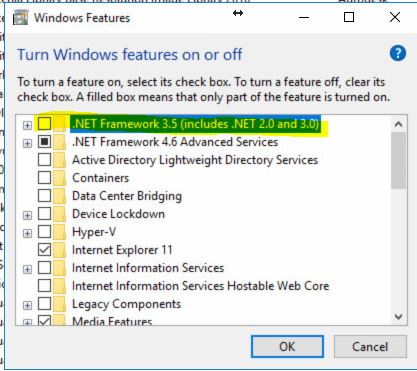Click the folder icon beside Containers

point(59,178)
